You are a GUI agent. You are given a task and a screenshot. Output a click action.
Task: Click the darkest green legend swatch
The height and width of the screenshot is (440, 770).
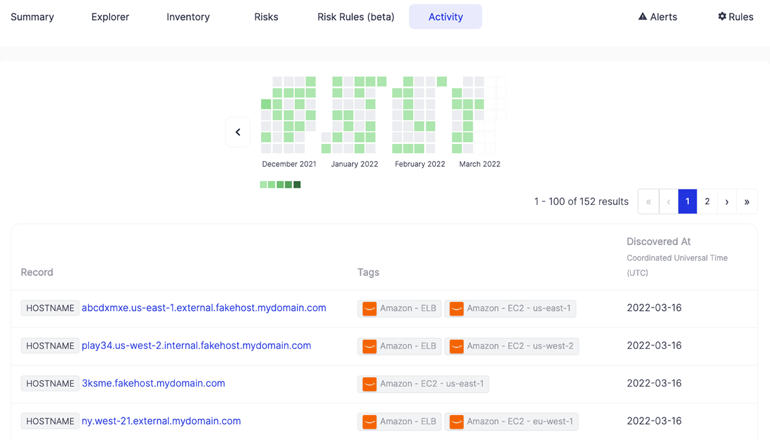[x=297, y=185]
